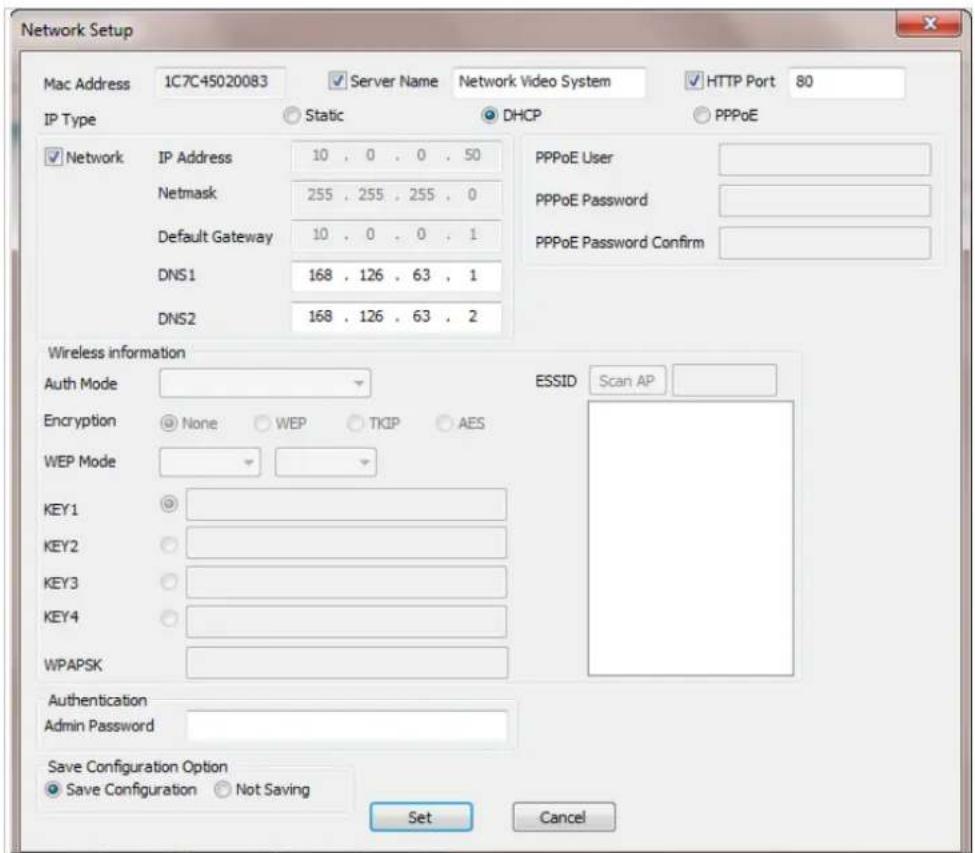
Task: Click the KEY2 text field
Action: 346,543
